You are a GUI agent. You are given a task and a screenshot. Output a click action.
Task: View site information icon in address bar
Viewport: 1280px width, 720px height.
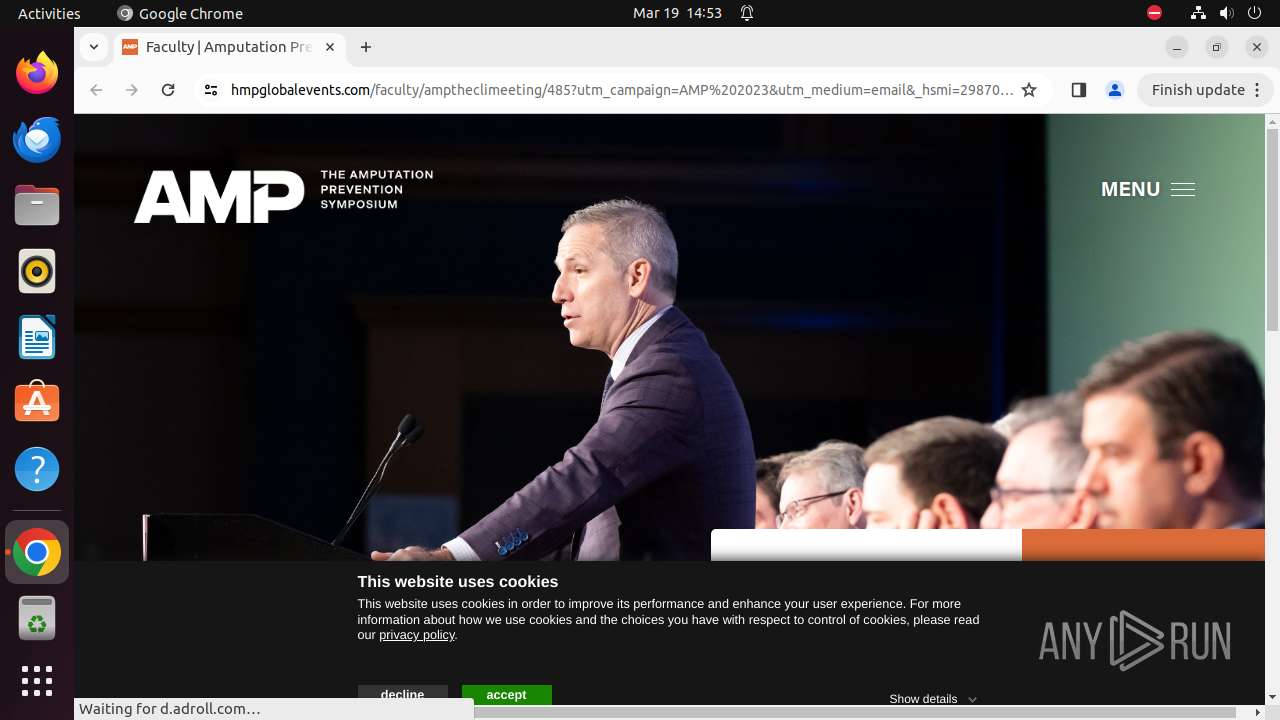[210, 90]
